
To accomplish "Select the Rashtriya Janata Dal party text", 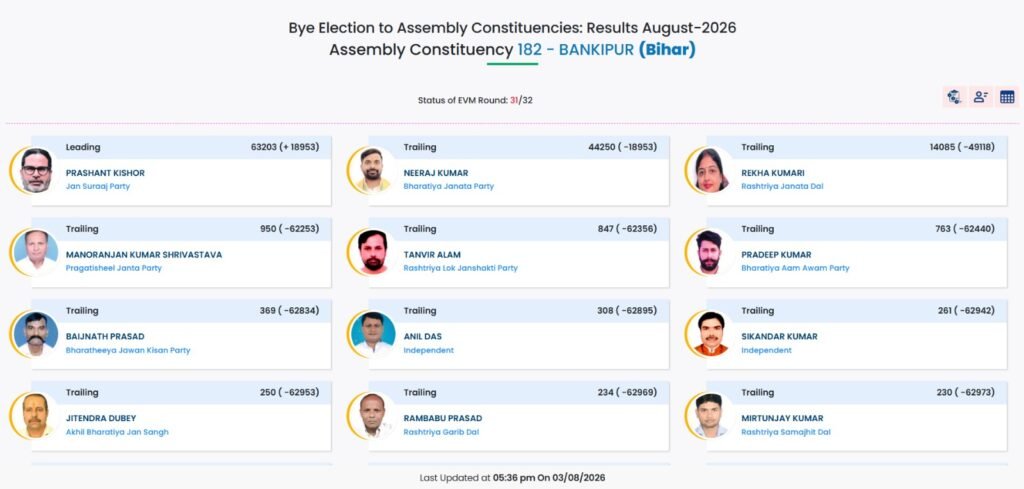I will [x=782, y=187].
